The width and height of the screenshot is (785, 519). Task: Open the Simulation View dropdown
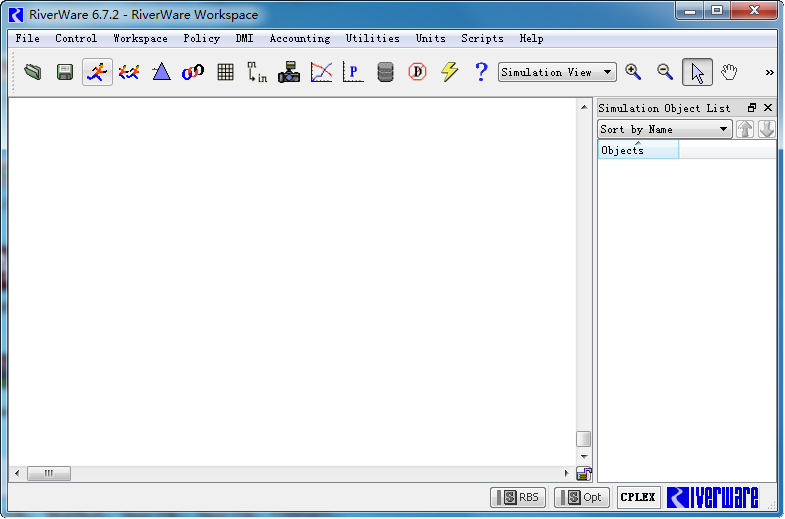pos(557,72)
